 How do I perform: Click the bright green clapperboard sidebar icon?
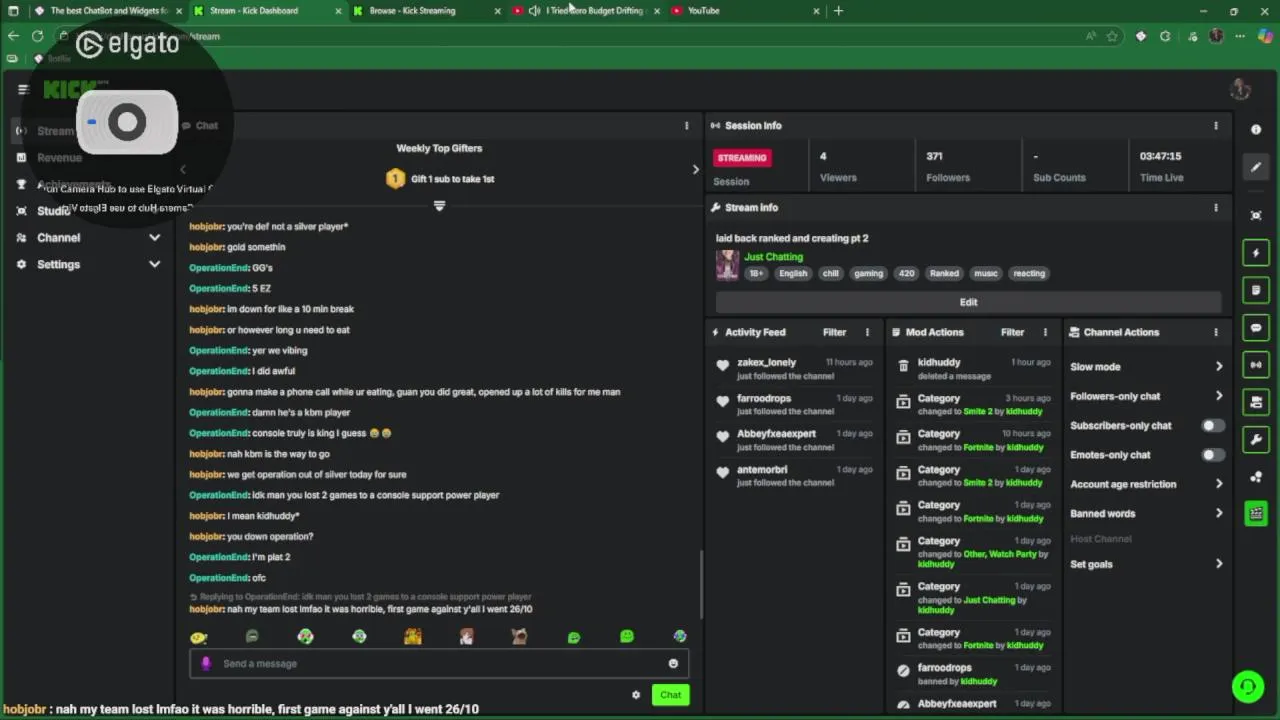(x=1256, y=514)
